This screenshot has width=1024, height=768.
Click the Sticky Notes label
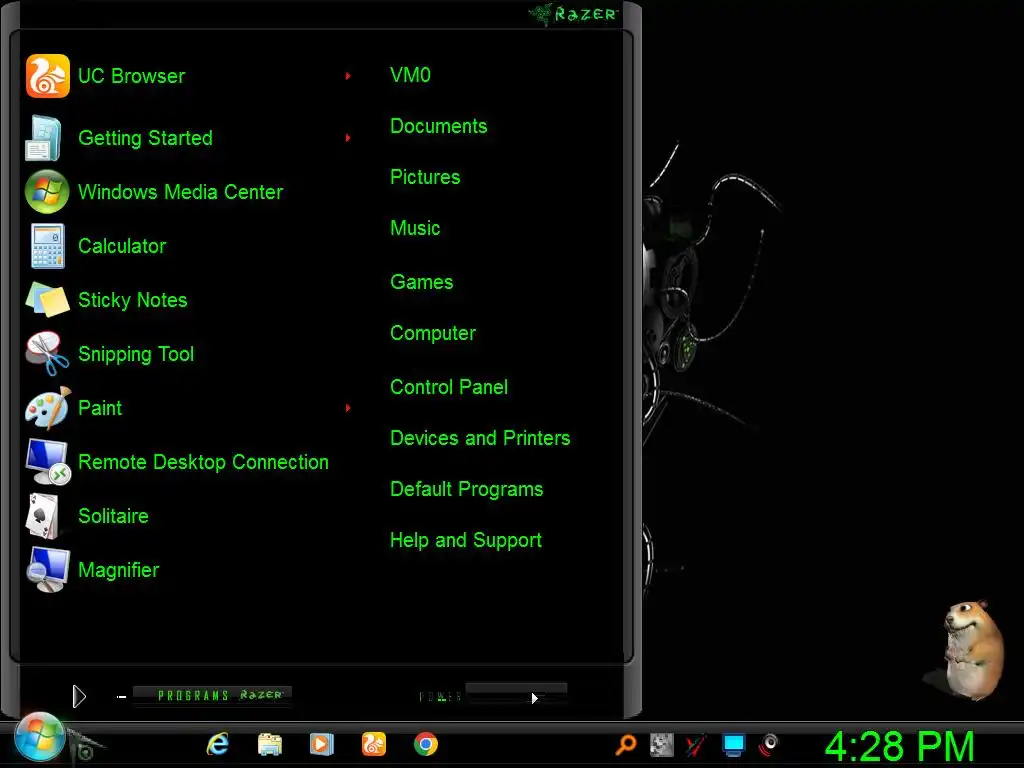(133, 300)
